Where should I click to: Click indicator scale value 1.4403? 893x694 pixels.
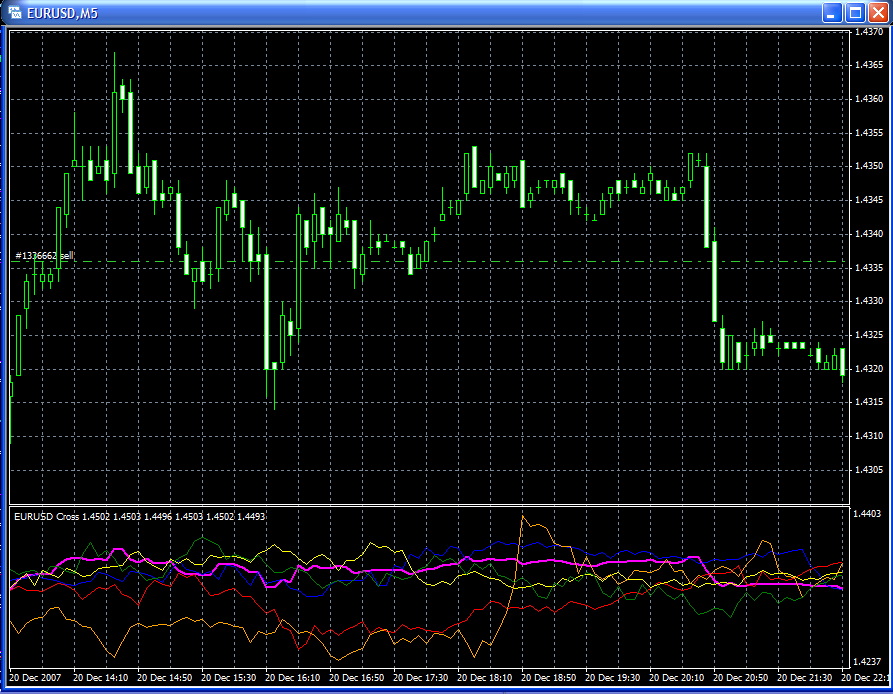[867, 514]
